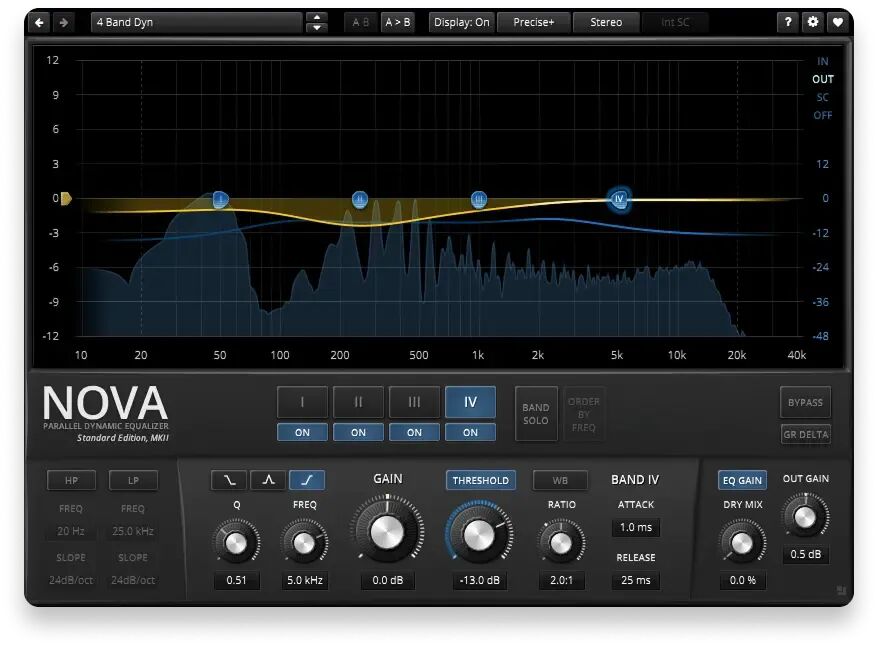This screenshot has height=647, width=878.
Task: Toggle ON switch under band III
Action: click(414, 432)
